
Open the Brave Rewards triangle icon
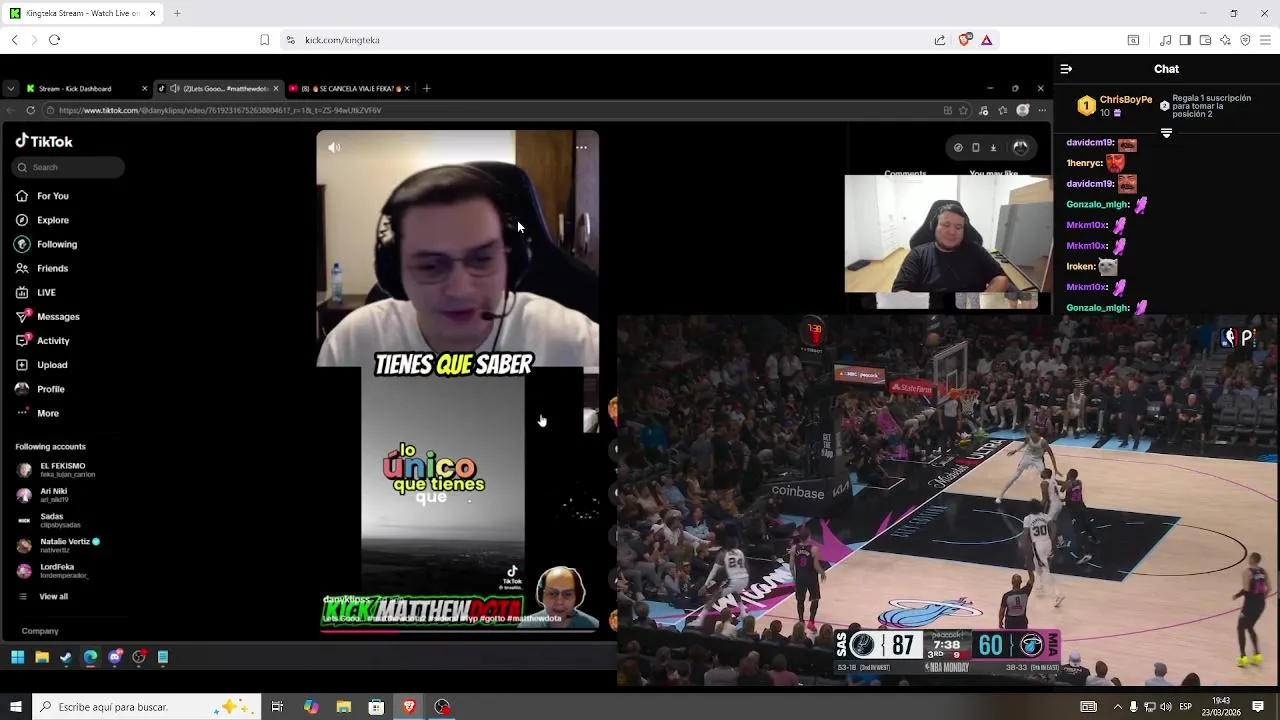(x=986, y=40)
